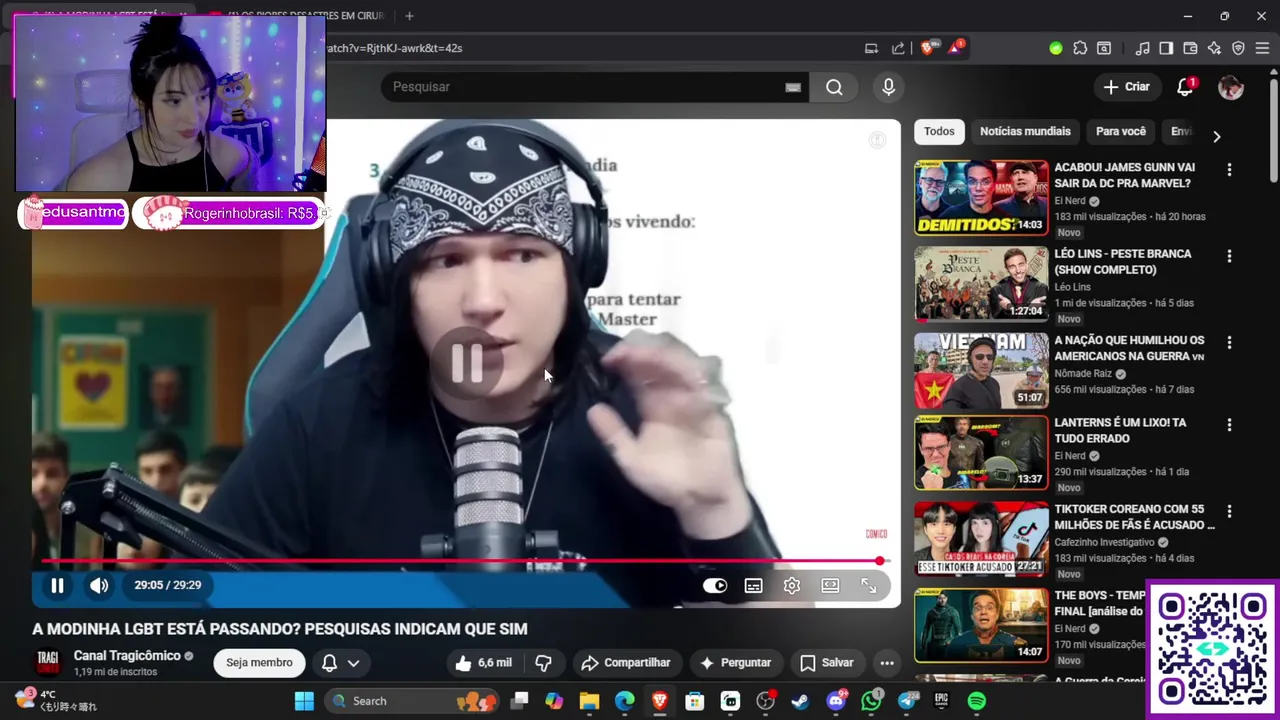Screen dimensions: 1280x720
Task: Open TIKTOKER COREANO COM 55 MILHÕES title
Action: point(1134,517)
